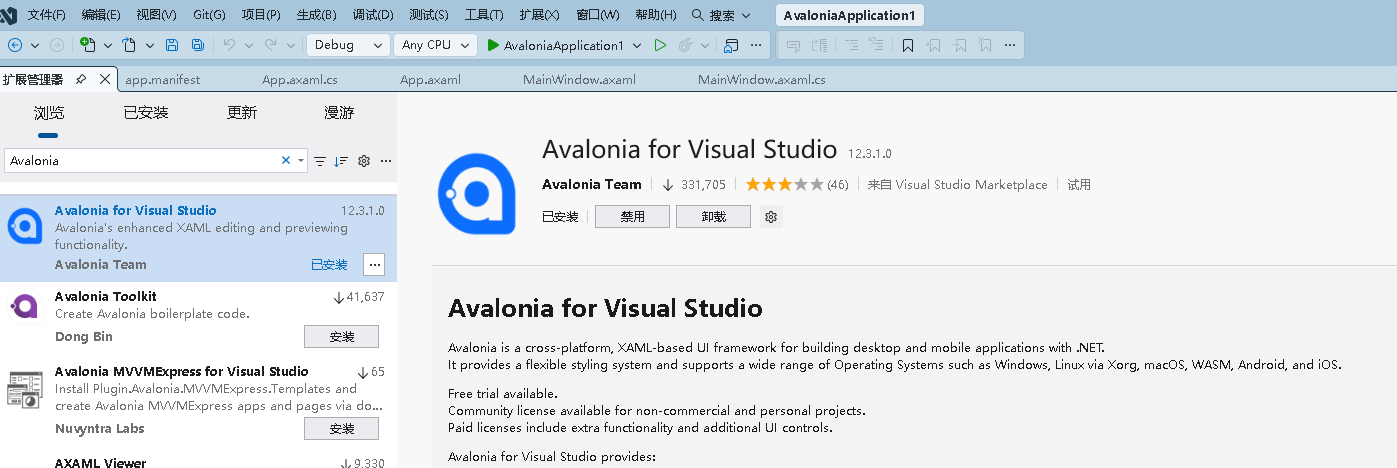Open the Debug configuration dropdown
This screenshot has width=1397, height=468.
pos(348,45)
